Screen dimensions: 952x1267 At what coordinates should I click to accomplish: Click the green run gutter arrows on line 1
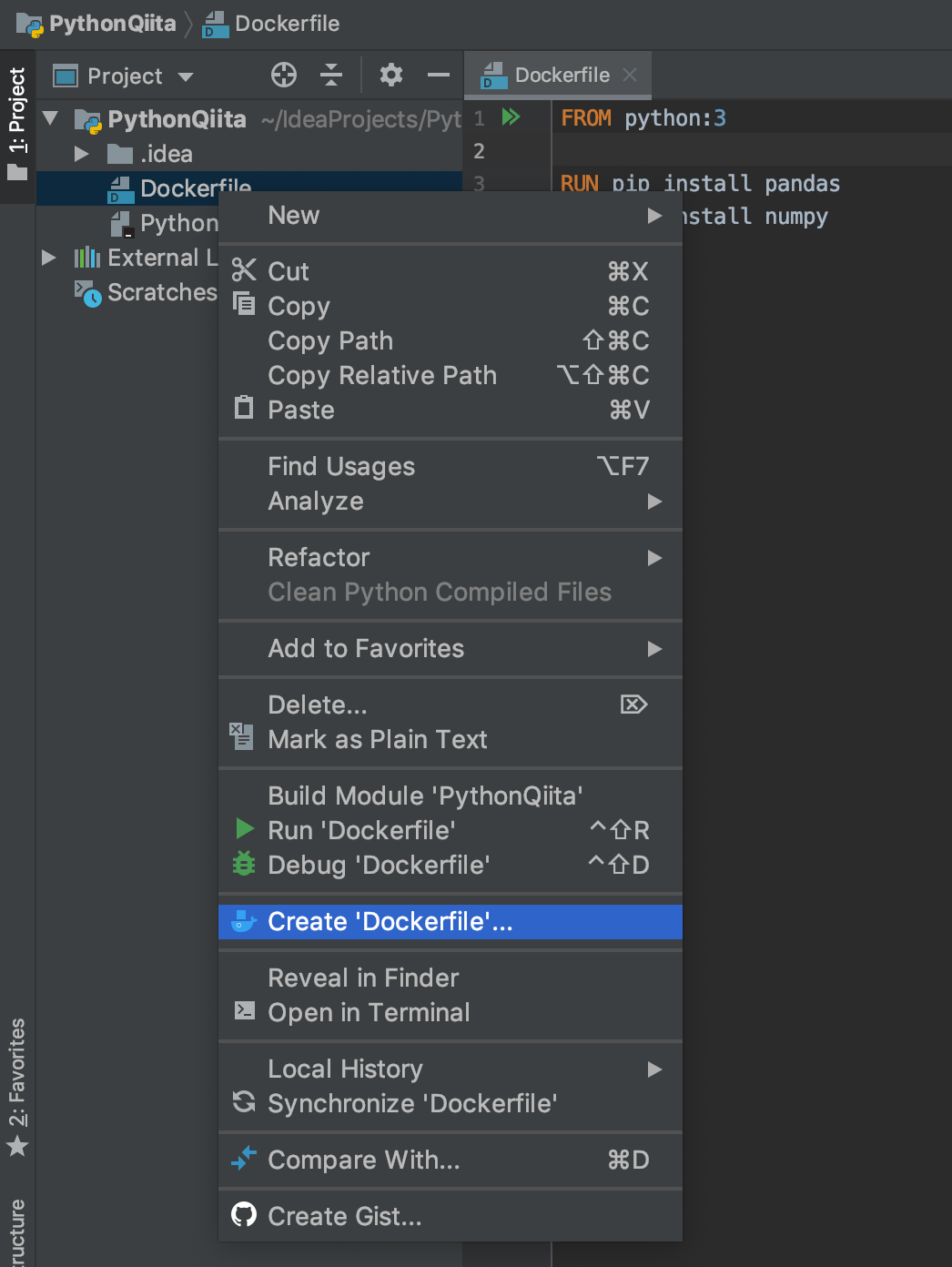tap(511, 117)
